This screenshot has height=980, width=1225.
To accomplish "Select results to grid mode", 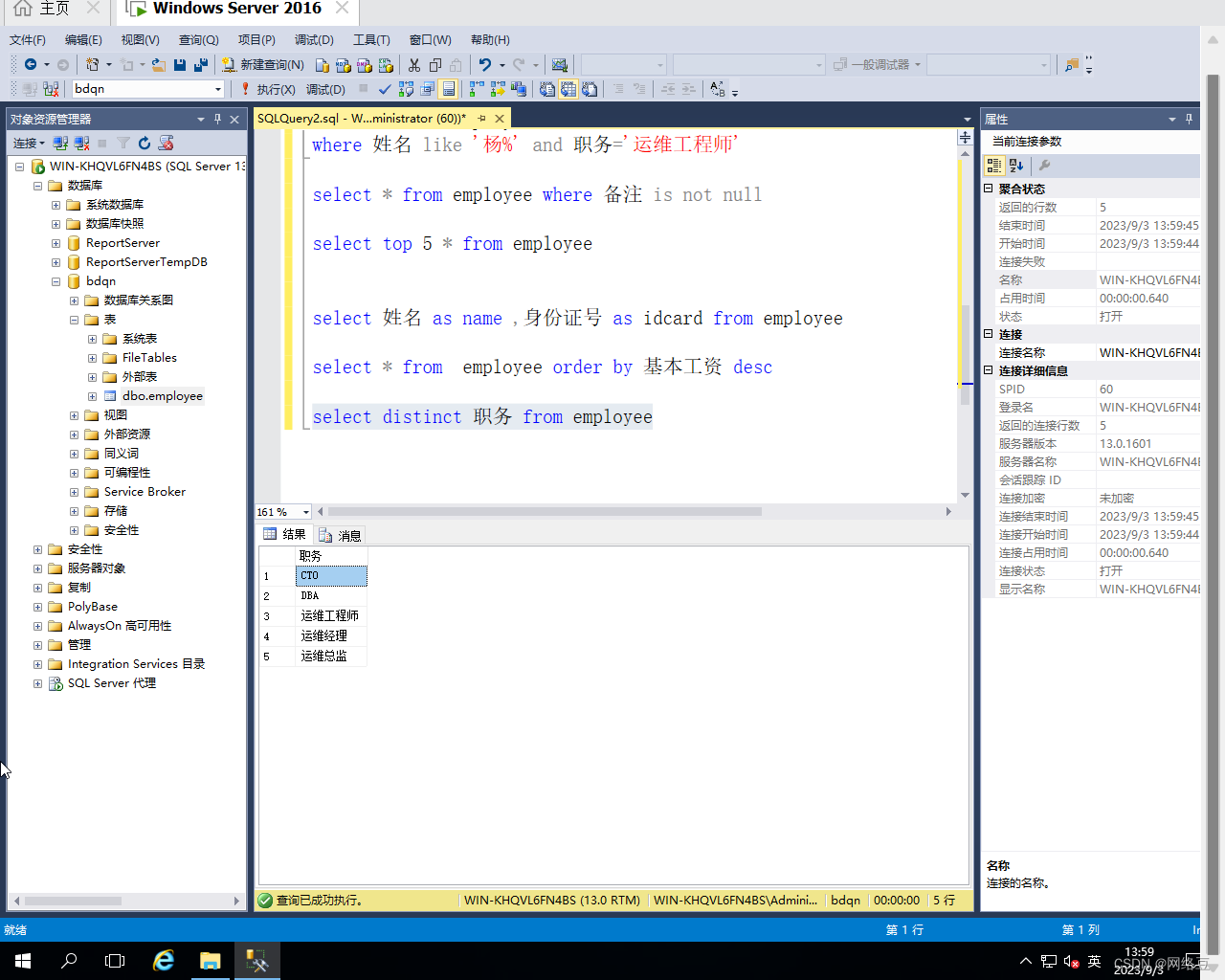I will pos(568,89).
